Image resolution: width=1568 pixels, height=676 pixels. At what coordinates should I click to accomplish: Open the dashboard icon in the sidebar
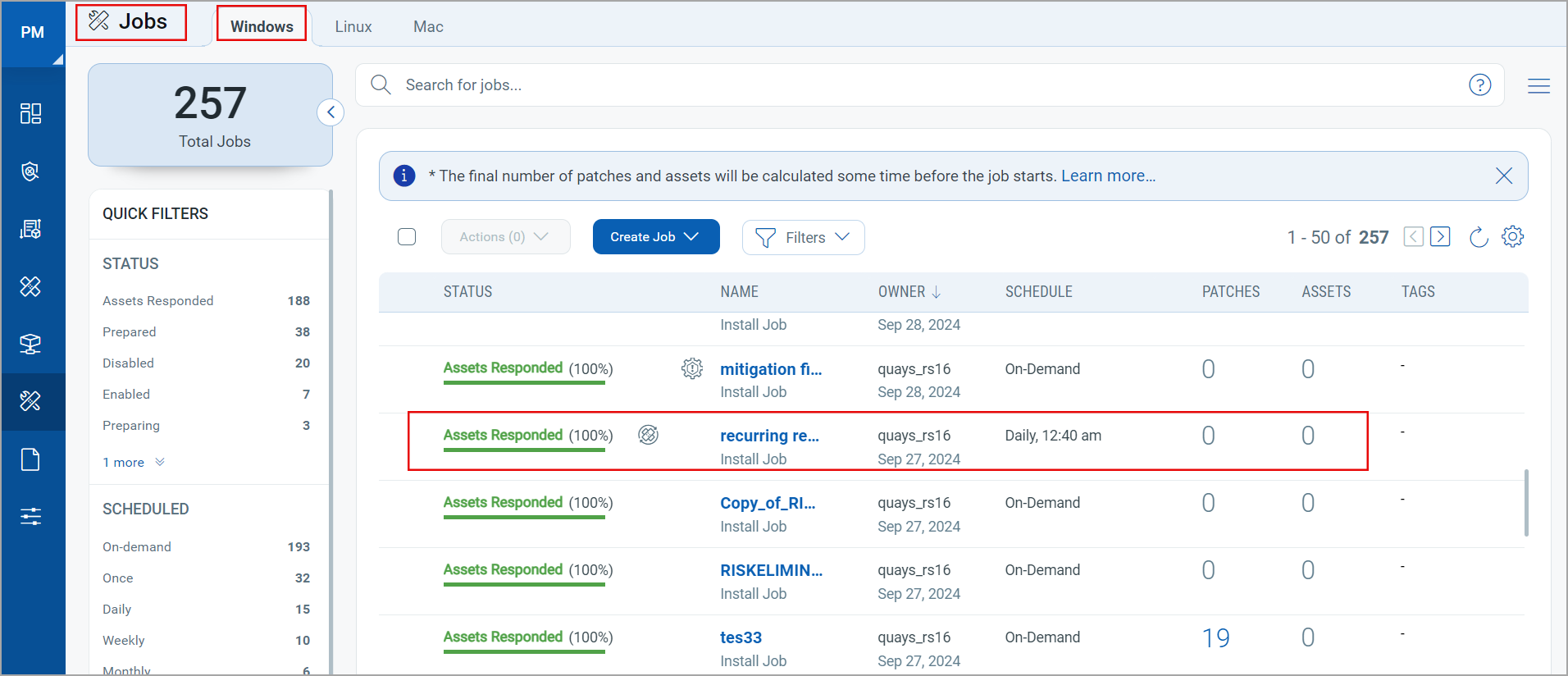pyautogui.click(x=30, y=113)
